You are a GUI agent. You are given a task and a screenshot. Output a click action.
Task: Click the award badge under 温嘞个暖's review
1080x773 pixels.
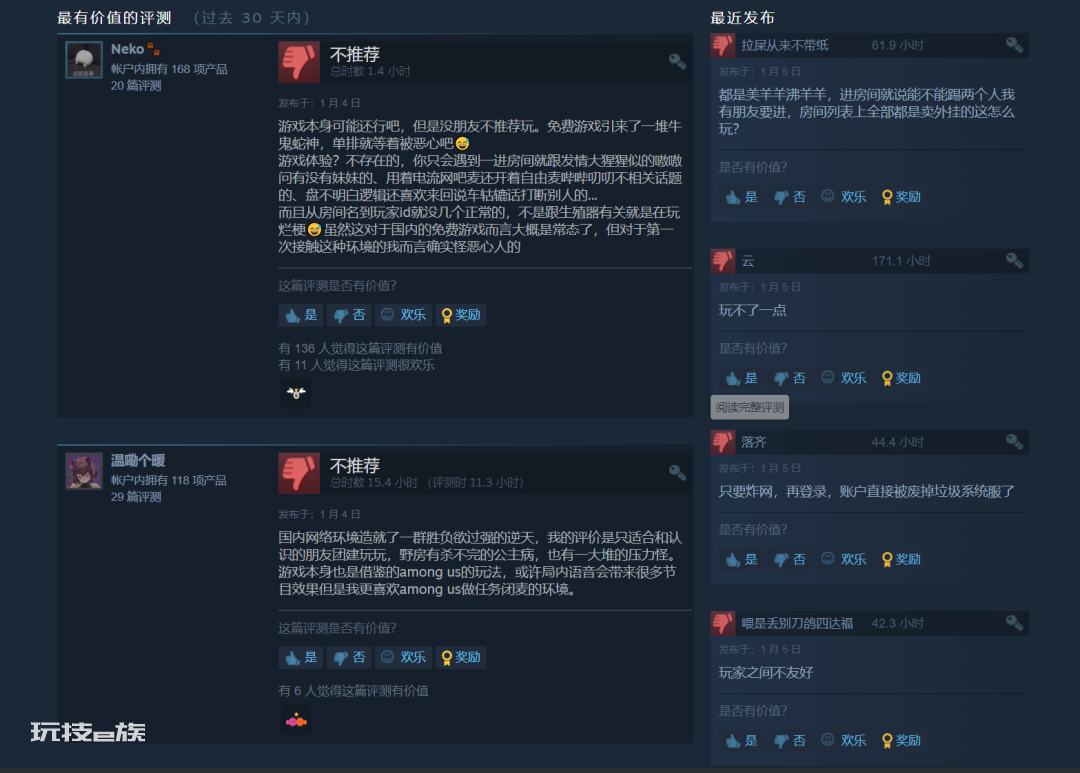point(296,721)
